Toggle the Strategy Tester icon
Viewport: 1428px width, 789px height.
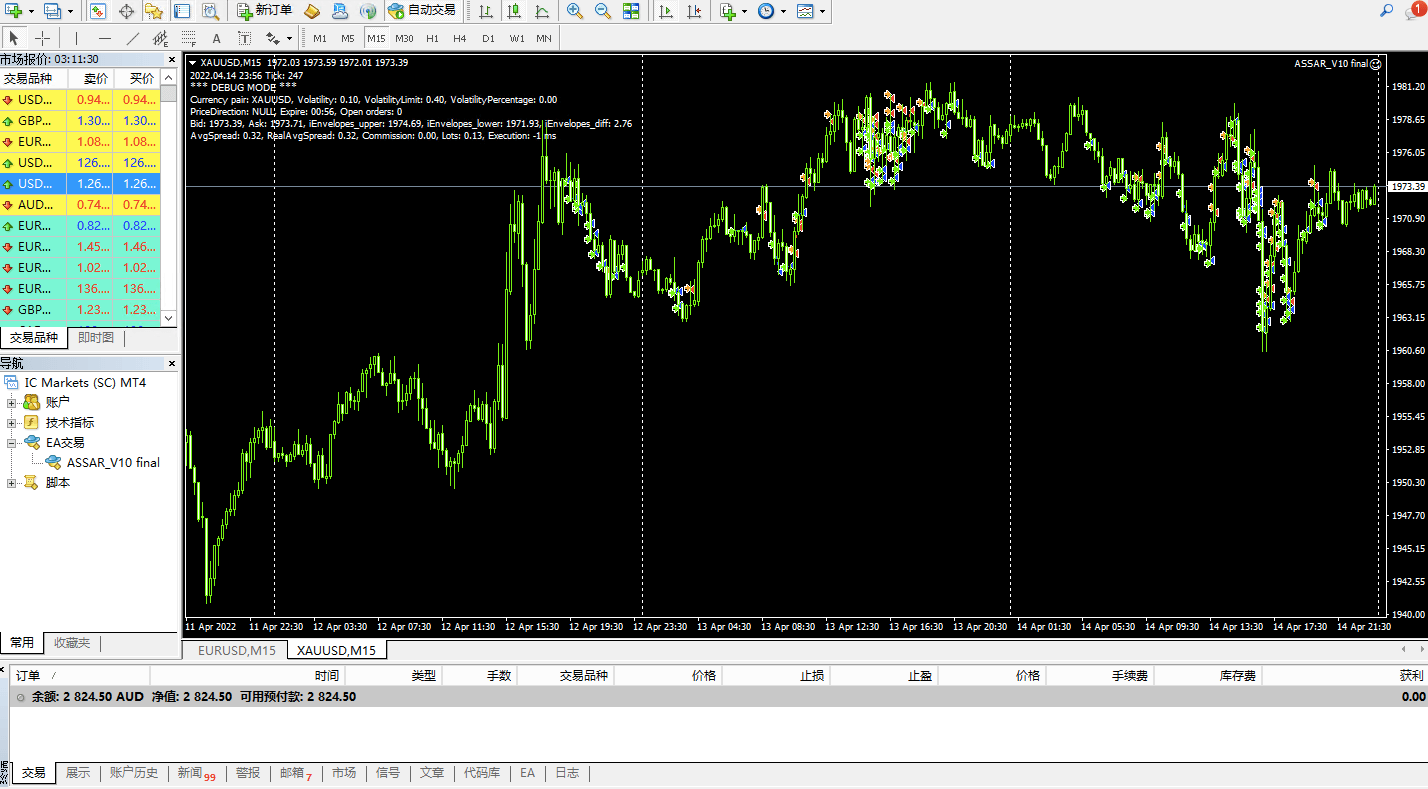(x=210, y=11)
